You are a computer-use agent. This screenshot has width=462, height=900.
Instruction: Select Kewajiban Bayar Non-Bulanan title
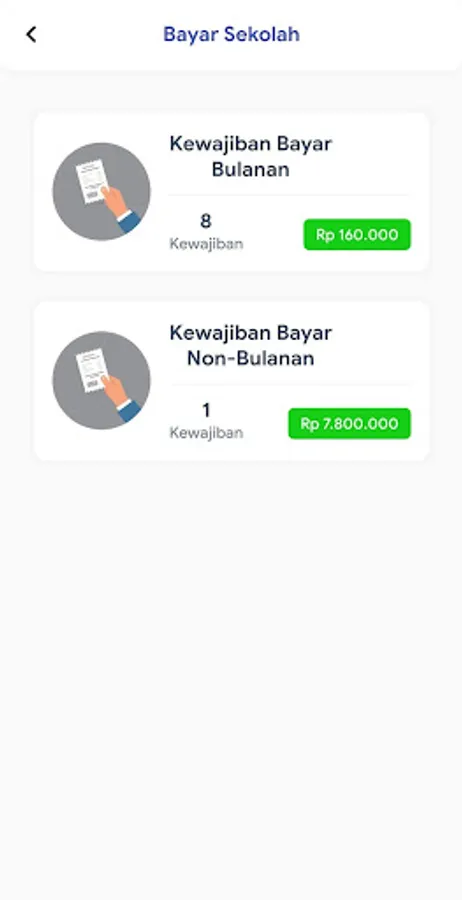(251, 345)
